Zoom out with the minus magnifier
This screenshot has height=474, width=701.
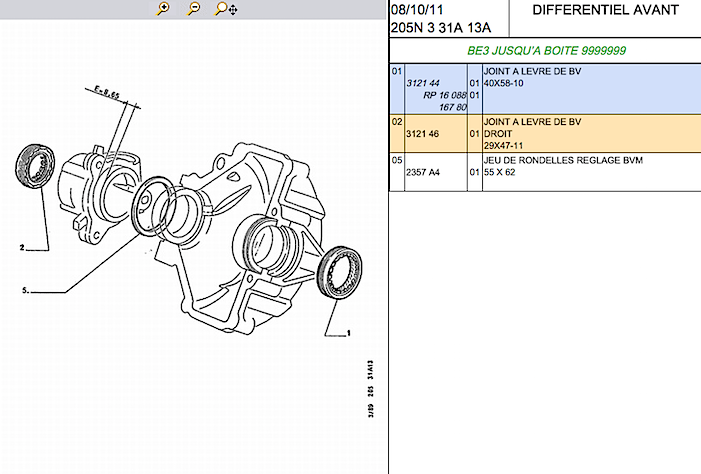[x=193, y=8]
